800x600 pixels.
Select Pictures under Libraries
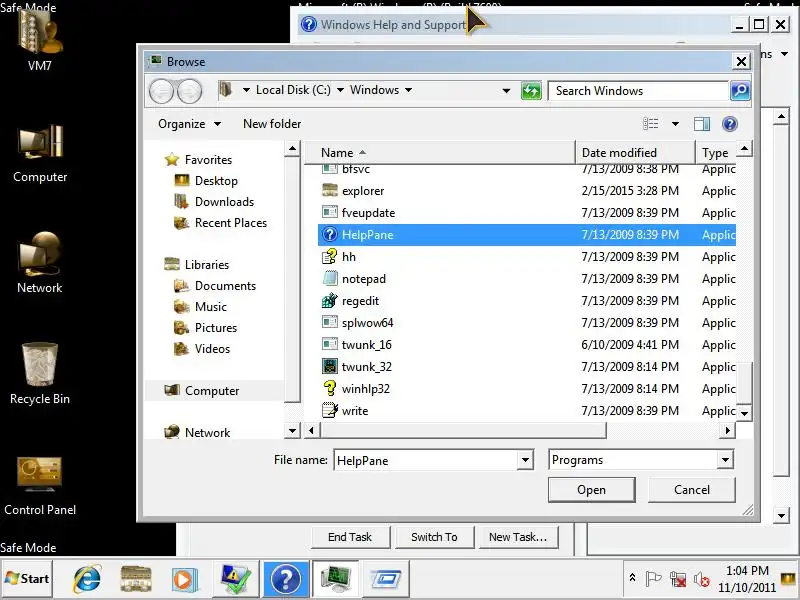(x=206, y=327)
